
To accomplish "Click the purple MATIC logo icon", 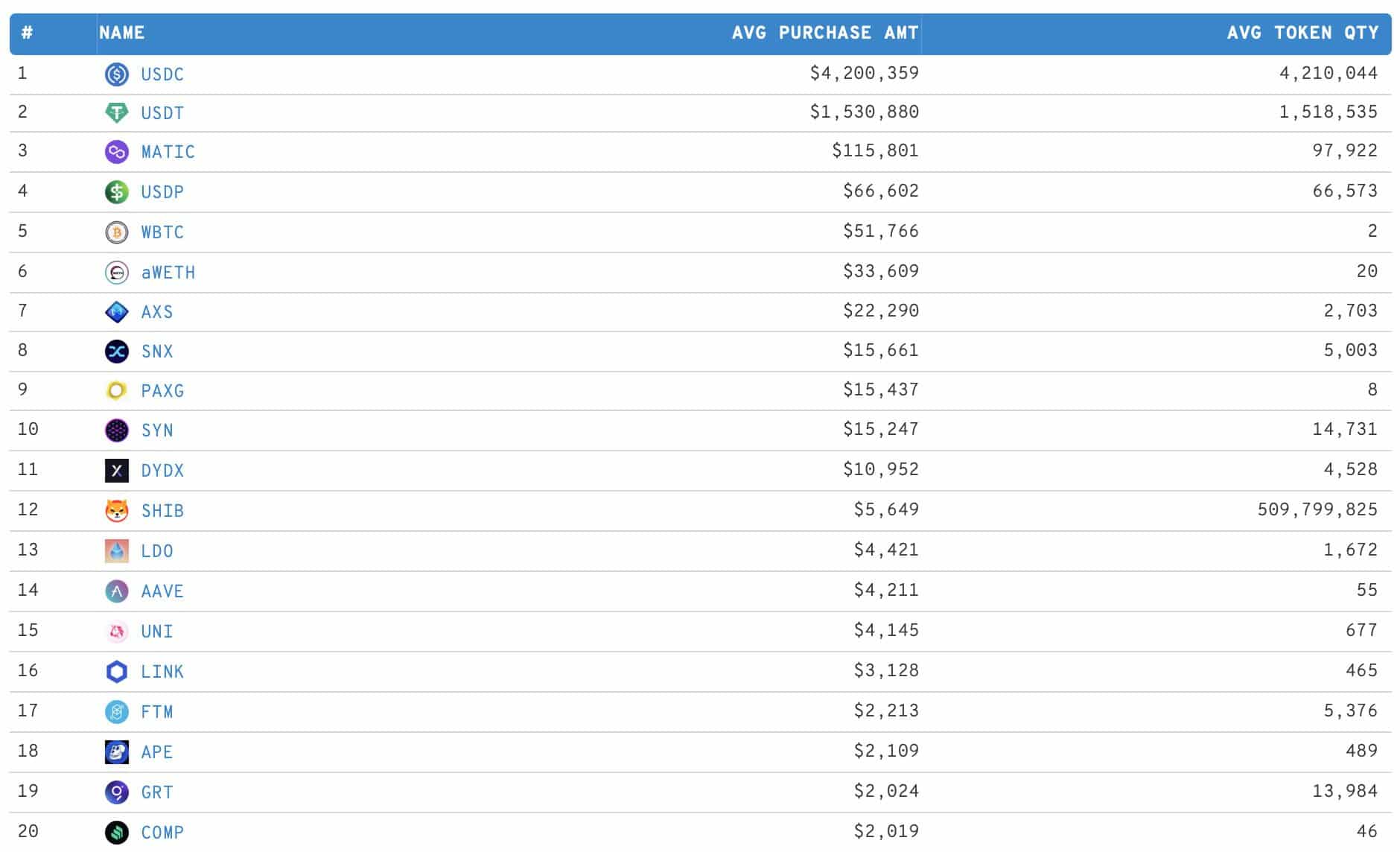I will click(117, 152).
